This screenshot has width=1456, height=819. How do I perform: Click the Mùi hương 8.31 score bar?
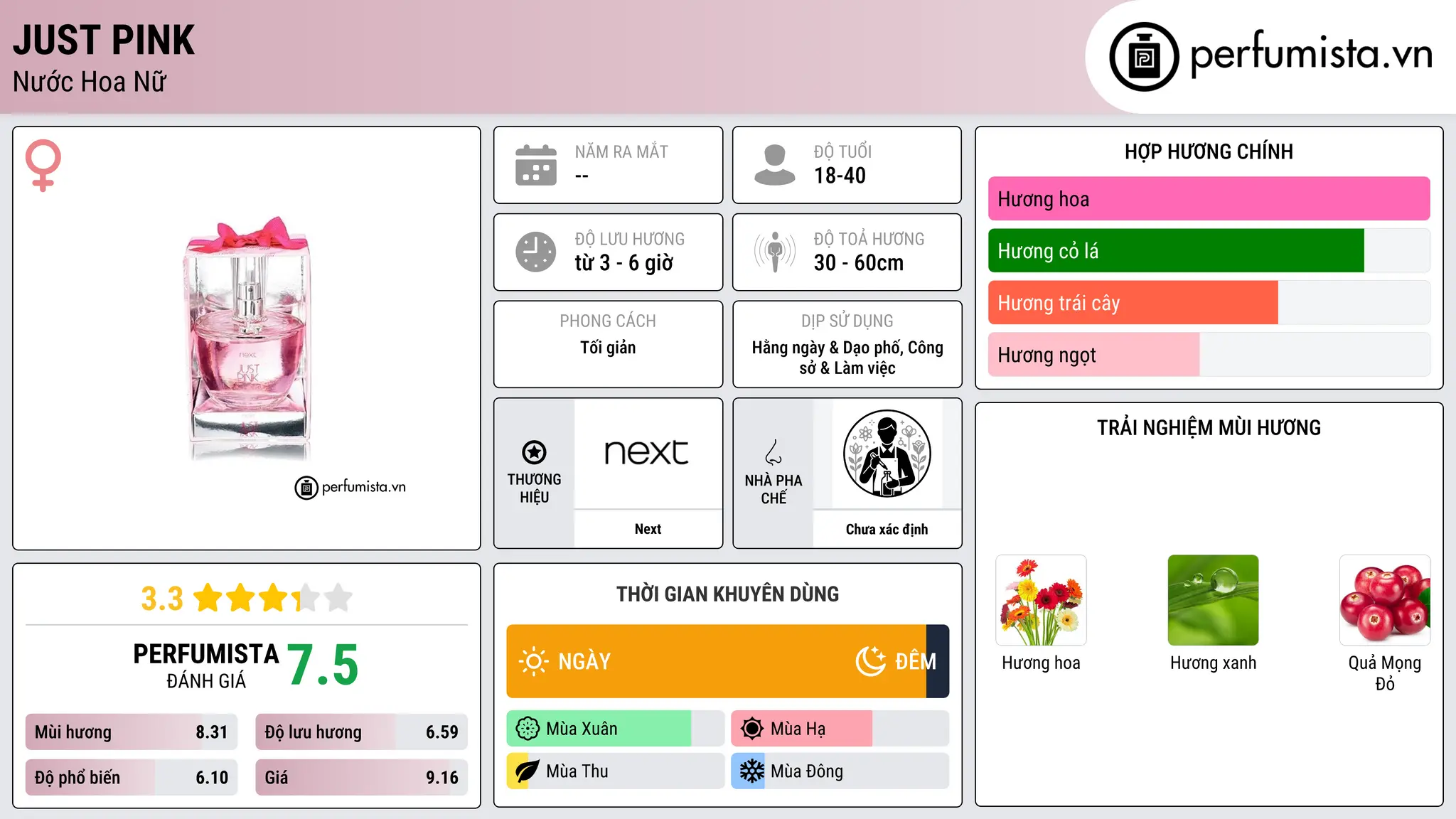point(132,732)
